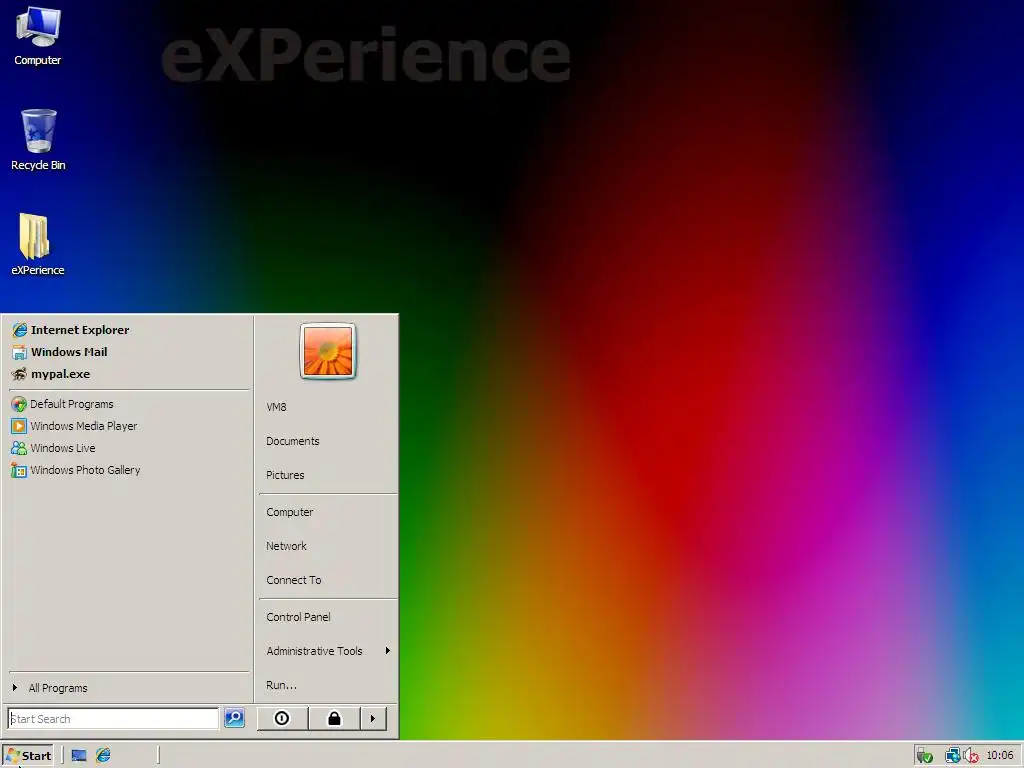Viewport: 1024px width, 768px height.
Task: Lock the computer with the padlock button
Action: click(x=334, y=718)
